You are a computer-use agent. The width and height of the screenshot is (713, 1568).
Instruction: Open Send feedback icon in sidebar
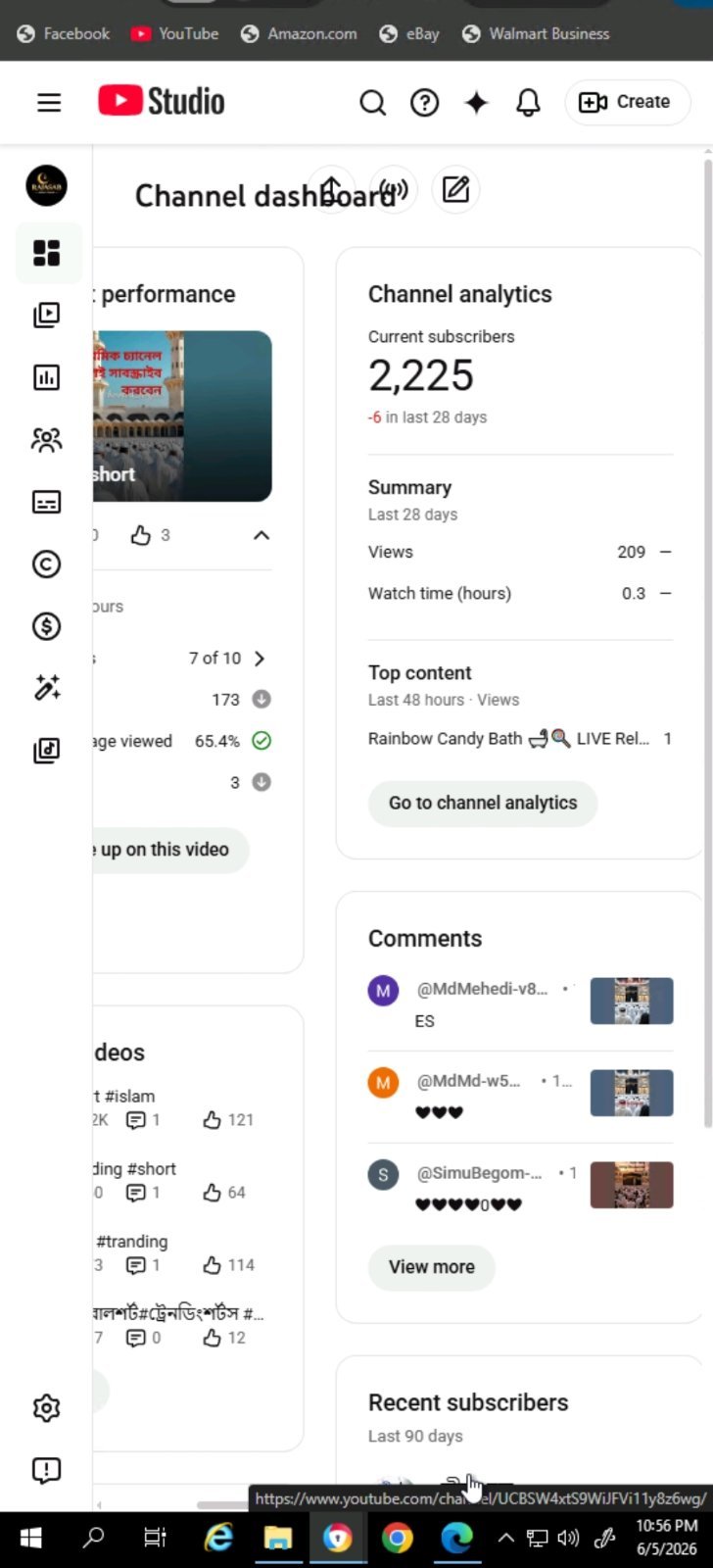(46, 1470)
